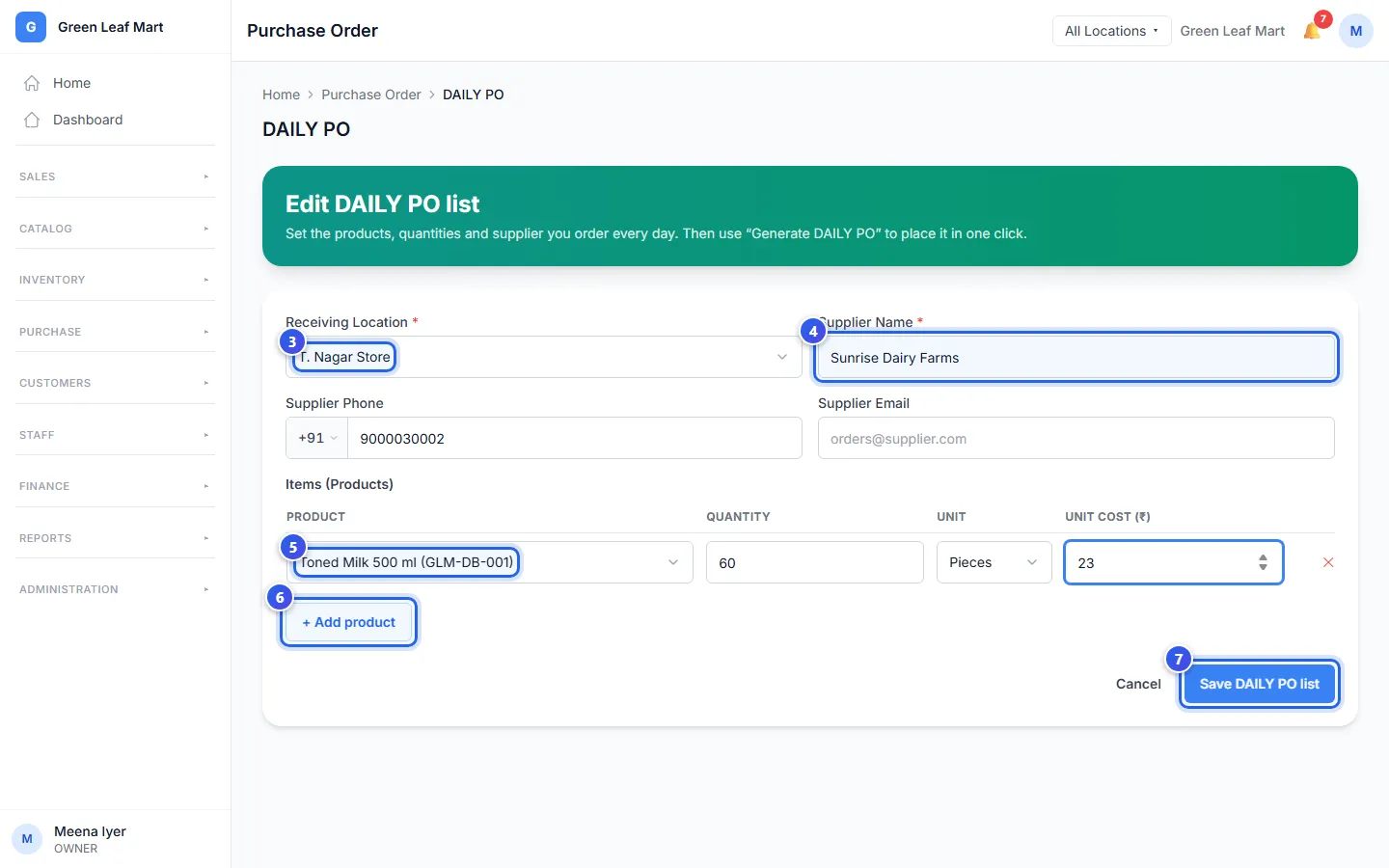Open the Receiving Location dropdown
Screen dimensions: 1389x868
(x=544, y=357)
